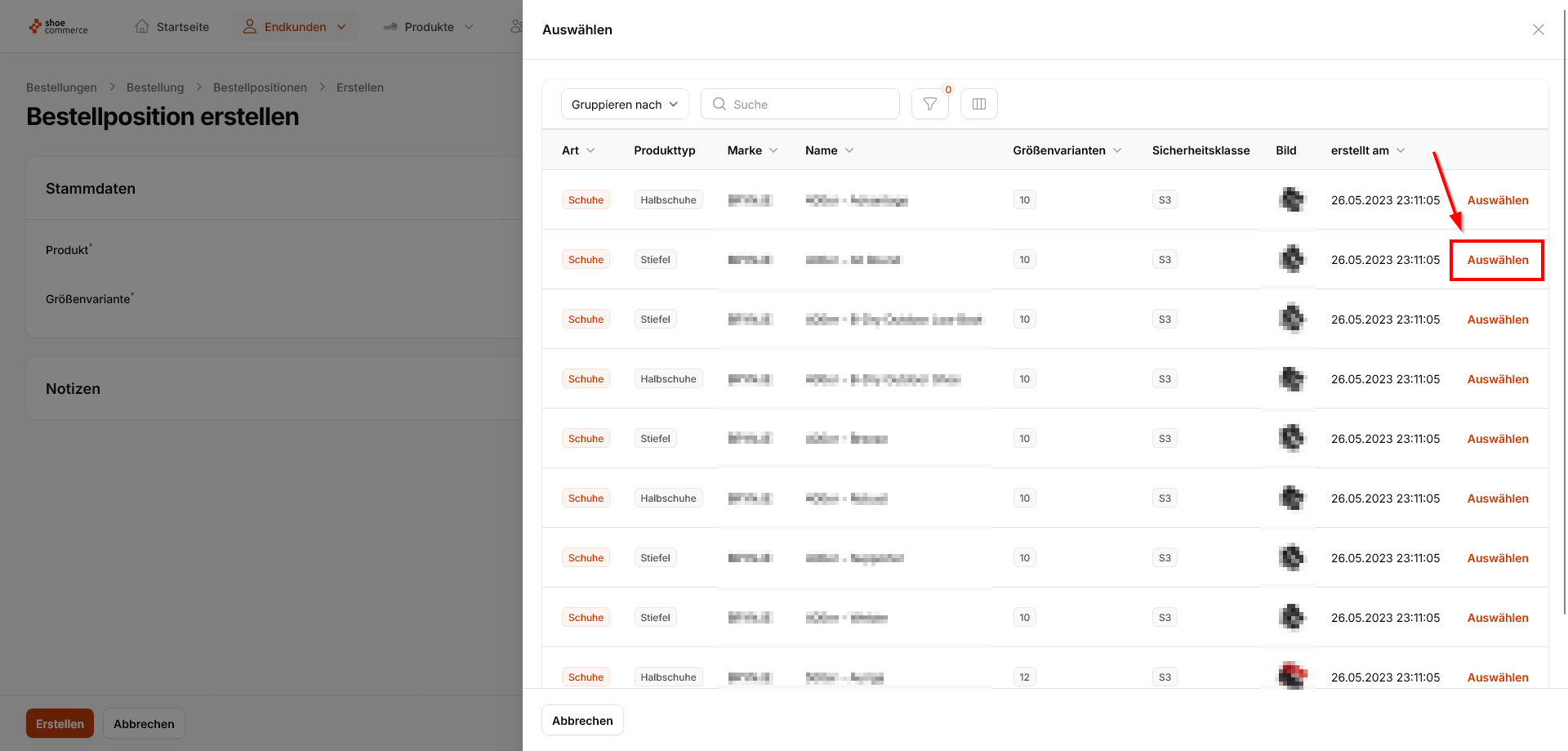Open the Endkunden navigation menu
1568x751 pixels.
point(295,27)
